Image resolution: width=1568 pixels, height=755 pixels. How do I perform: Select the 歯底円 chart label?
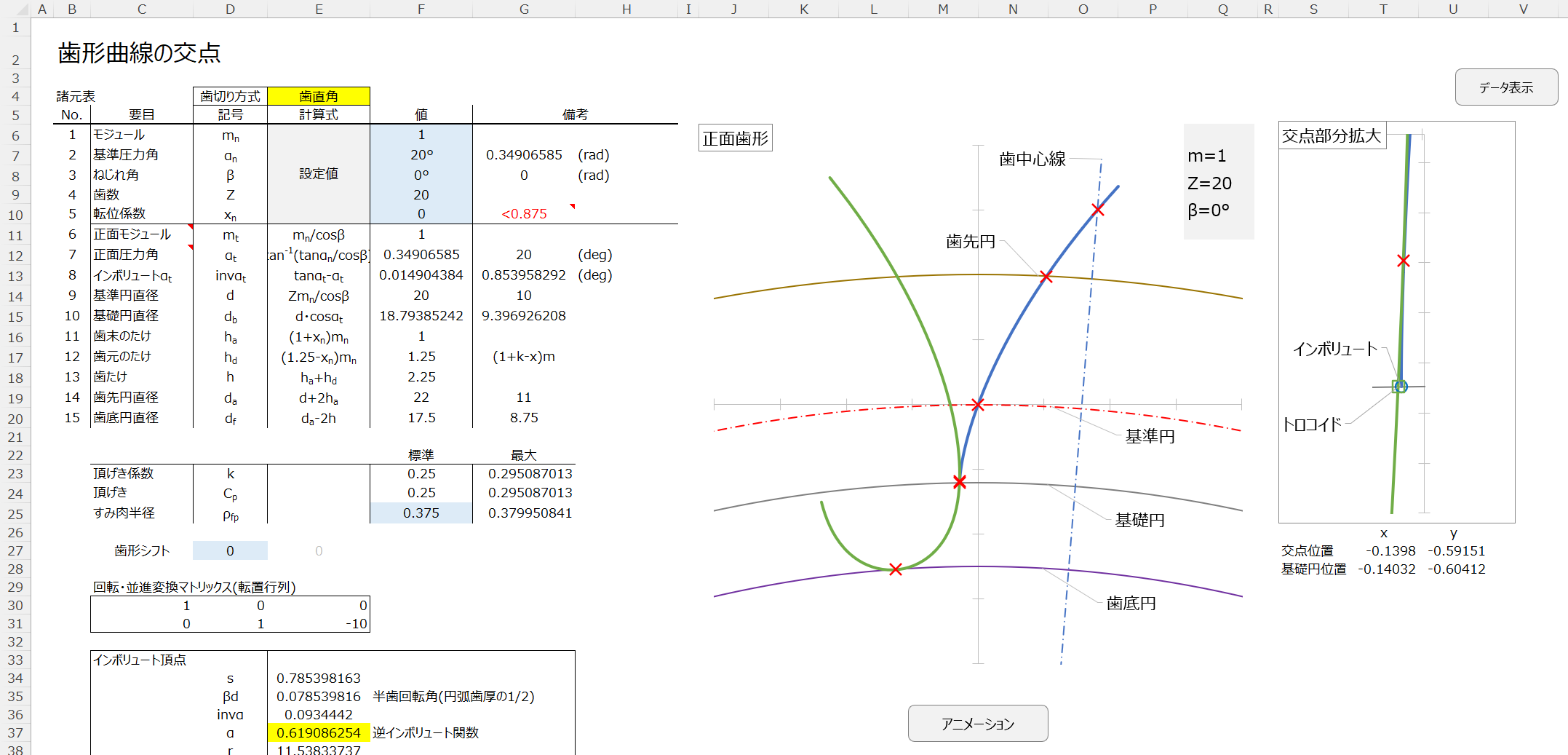1131,603
